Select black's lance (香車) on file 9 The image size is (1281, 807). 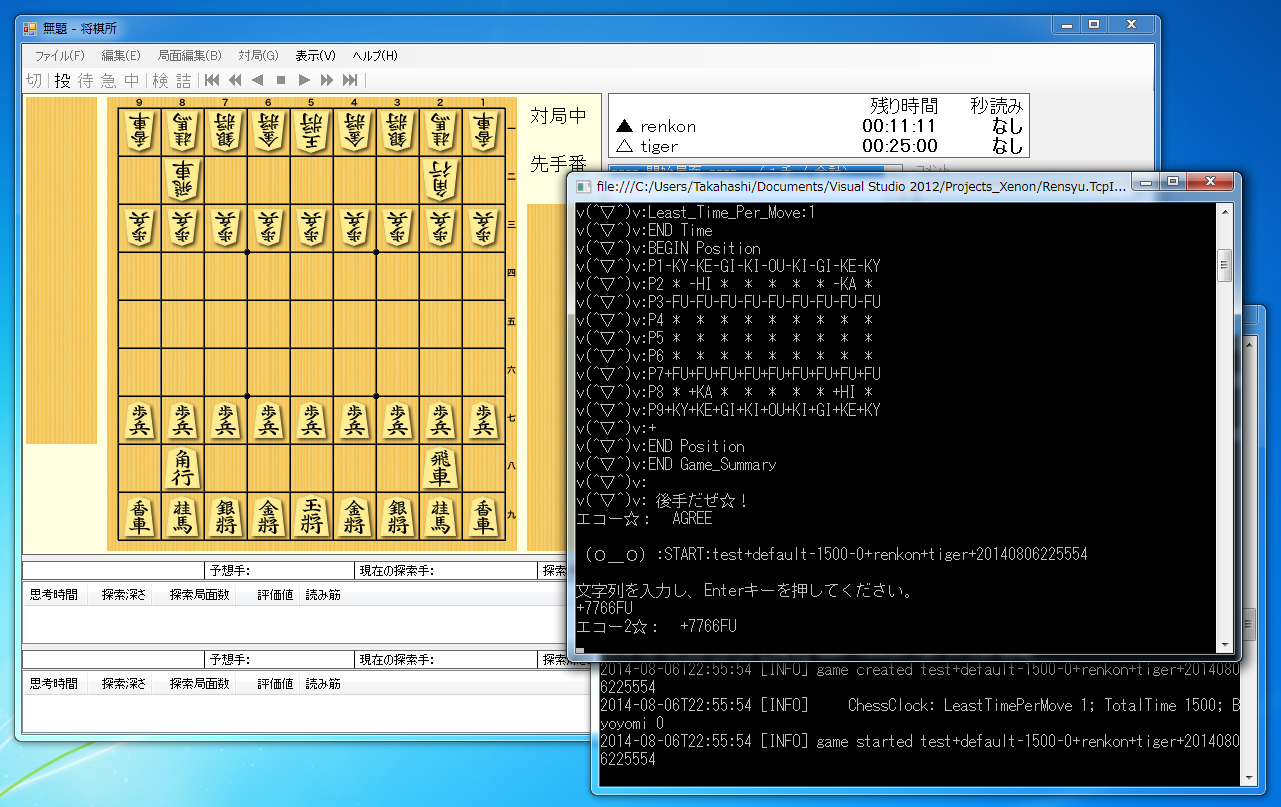click(x=140, y=517)
